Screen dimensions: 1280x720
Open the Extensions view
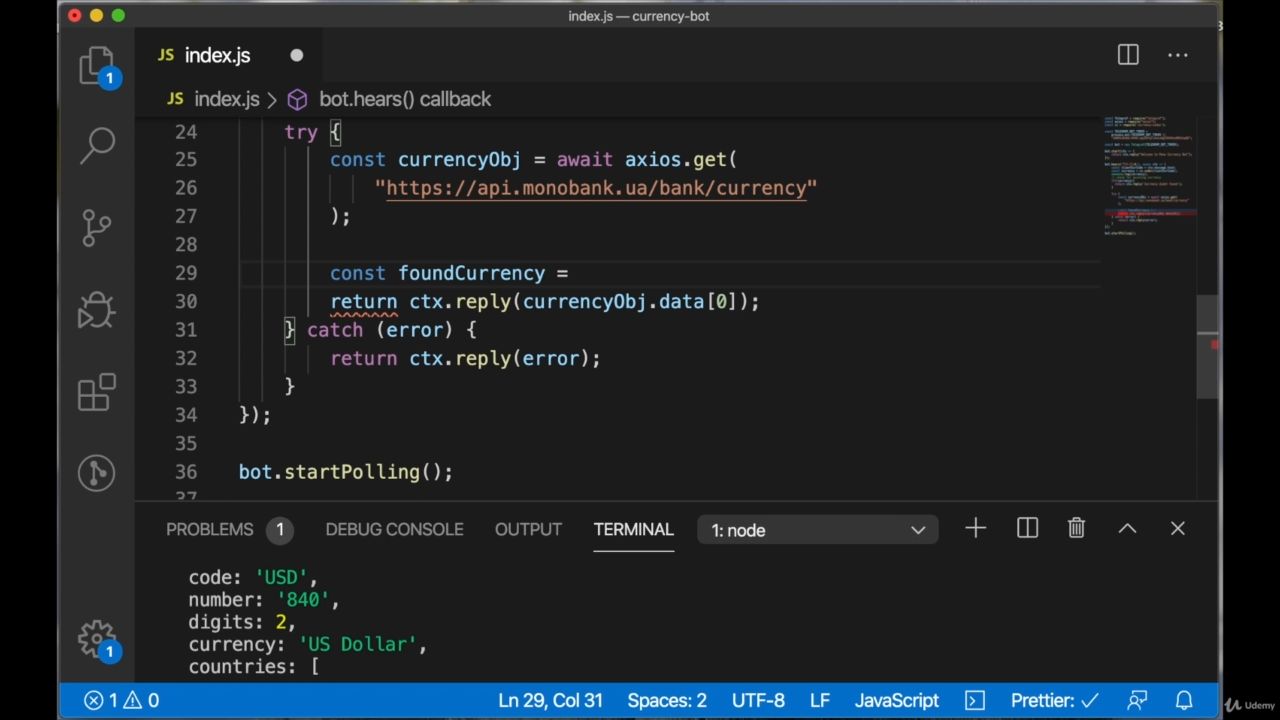[x=97, y=392]
